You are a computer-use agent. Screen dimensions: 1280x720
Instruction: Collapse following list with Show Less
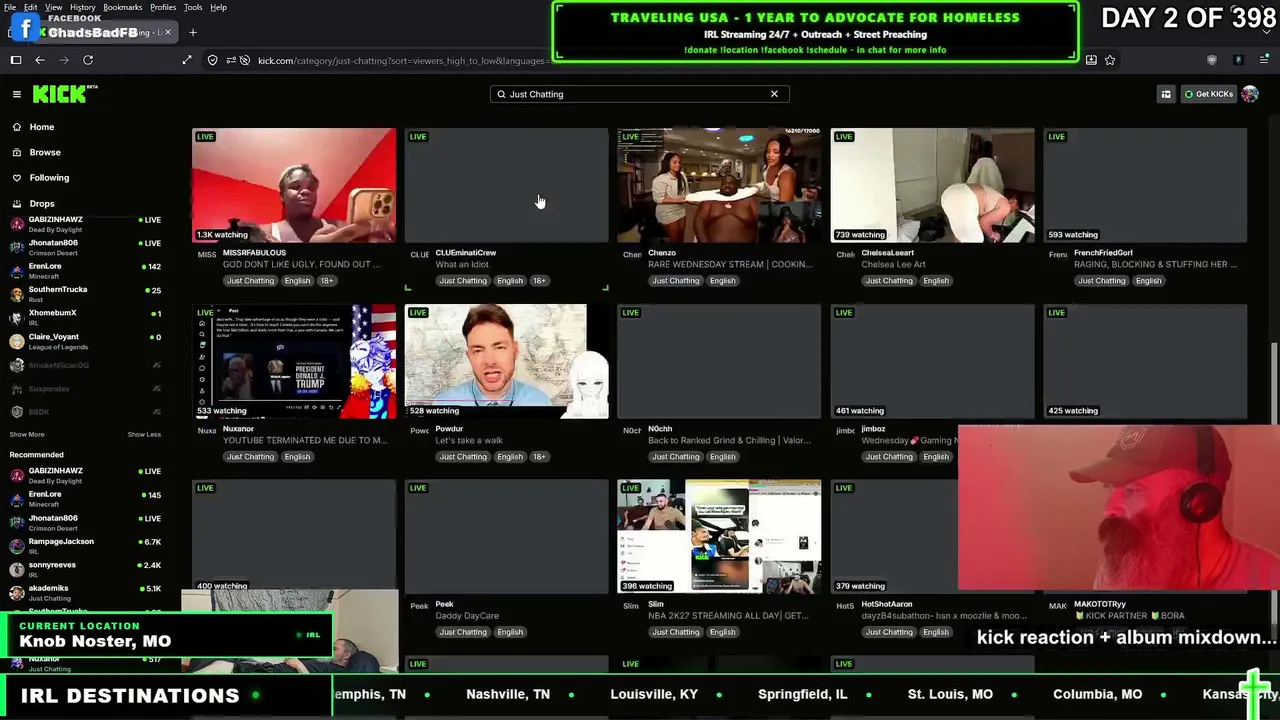(144, 434)
